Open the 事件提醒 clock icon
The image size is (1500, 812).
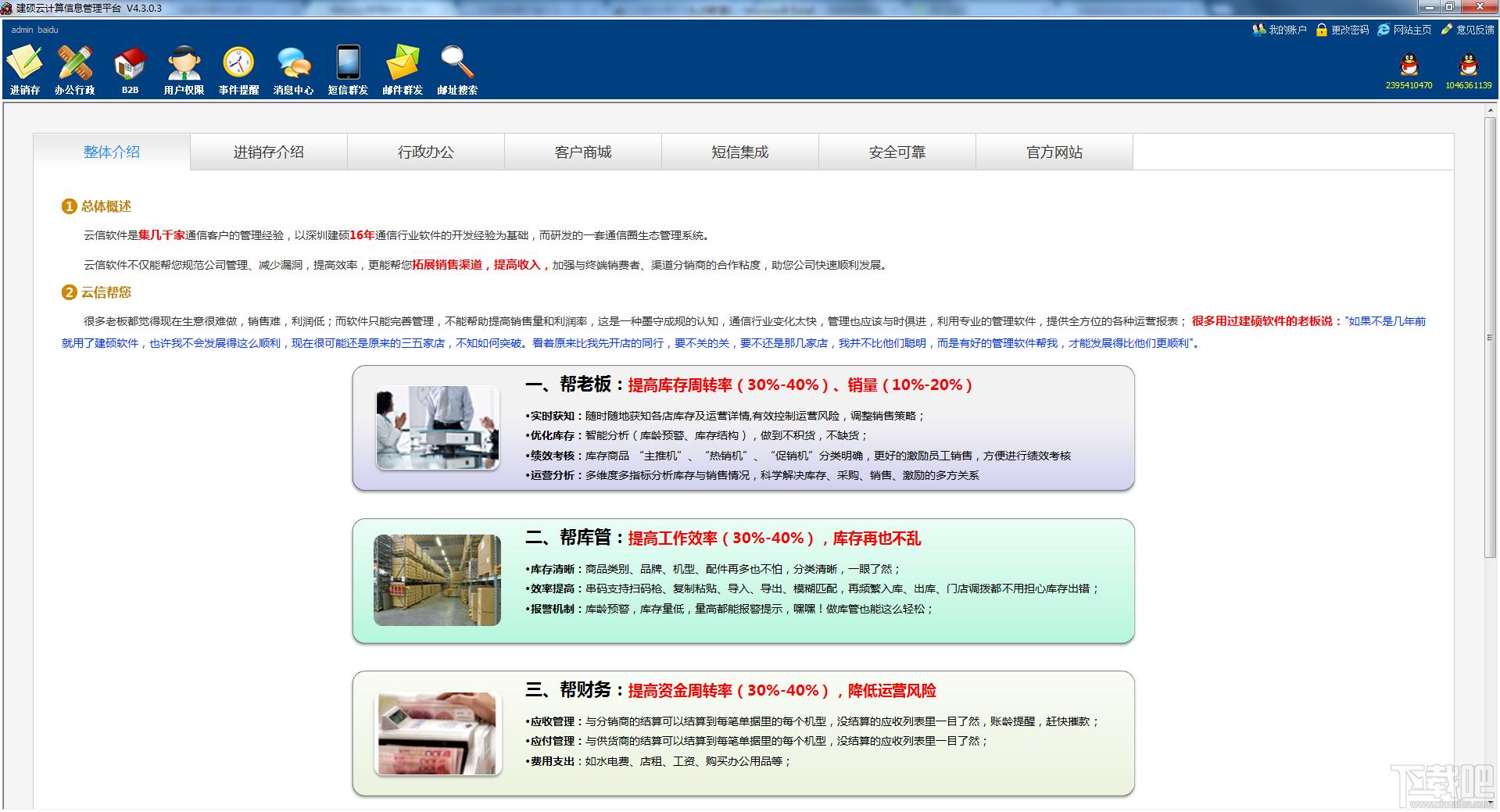[x=238, y=70]
